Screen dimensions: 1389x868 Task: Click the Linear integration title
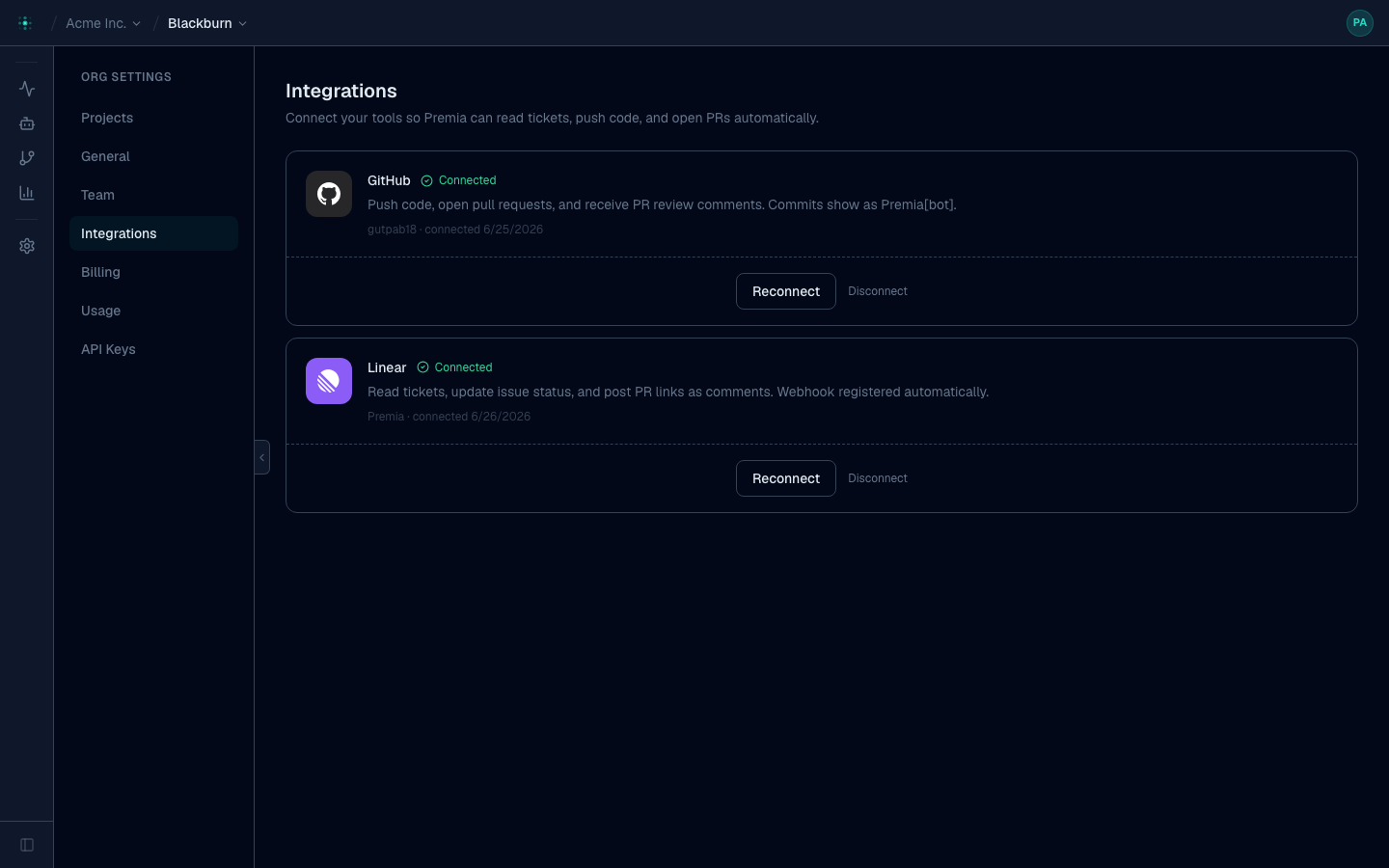tap(387, 367)
